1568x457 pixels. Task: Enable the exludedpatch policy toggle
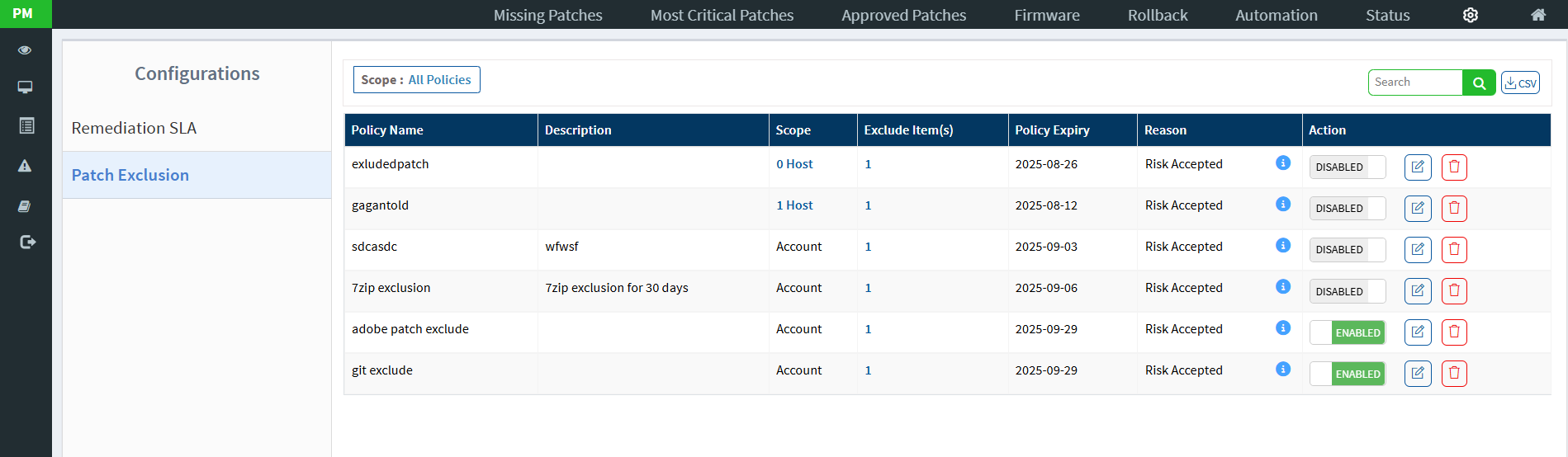tap(1347, 167)
